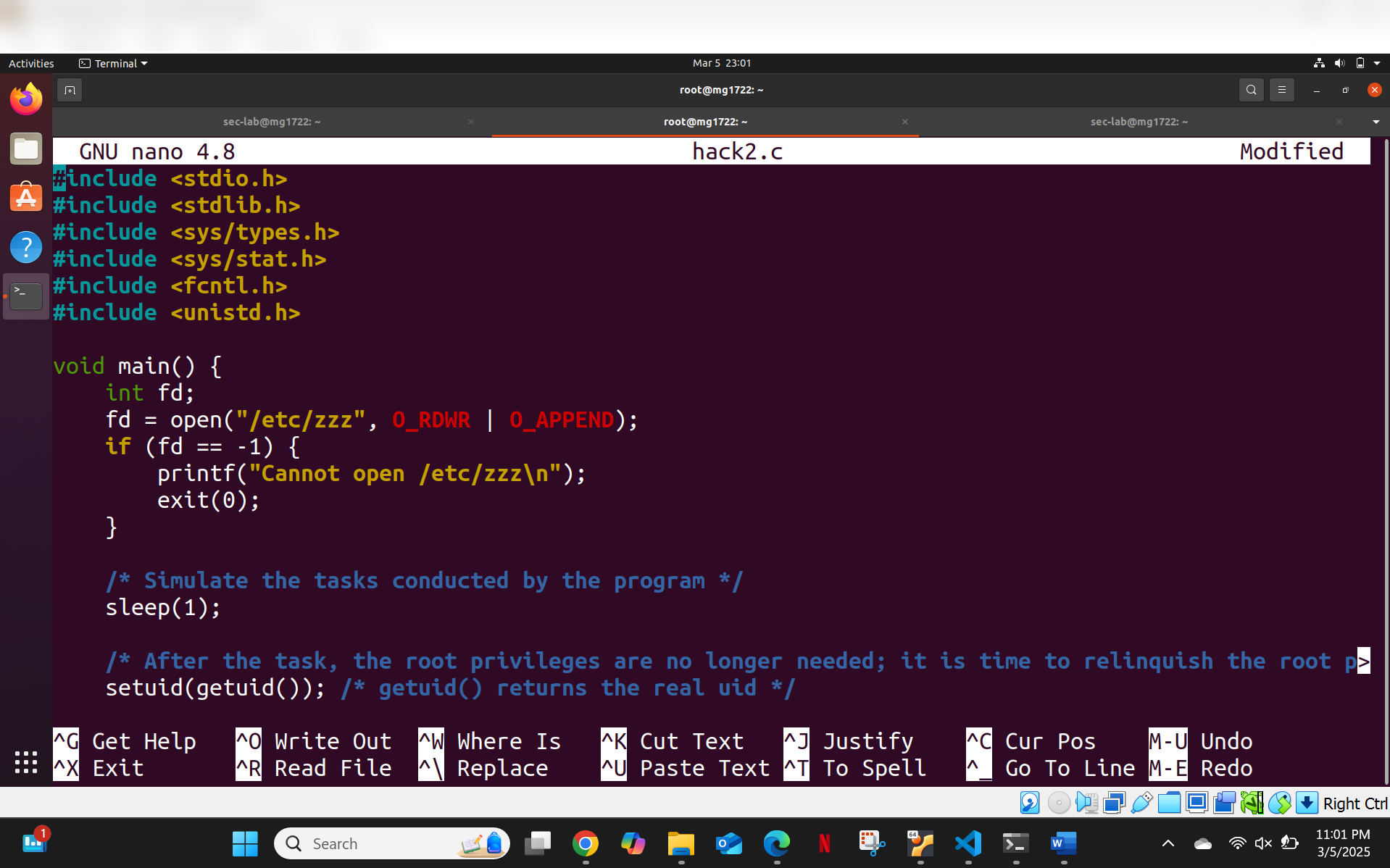Show hidden icons chevron in the tray
1390x868 pixels.
click(1168, 843)
